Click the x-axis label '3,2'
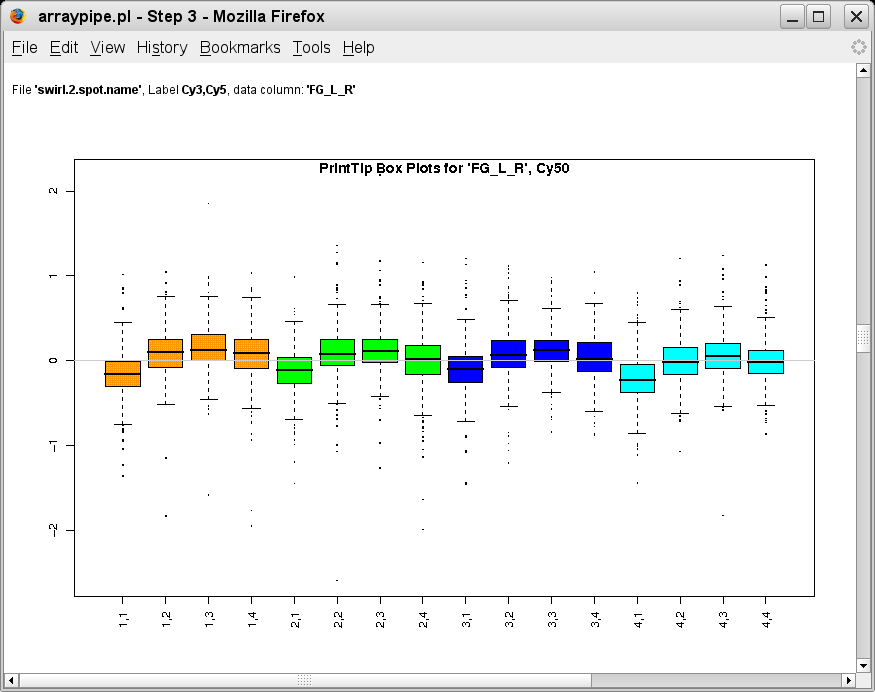Viewport: 875px width, 692px height. tap(509, 619)
